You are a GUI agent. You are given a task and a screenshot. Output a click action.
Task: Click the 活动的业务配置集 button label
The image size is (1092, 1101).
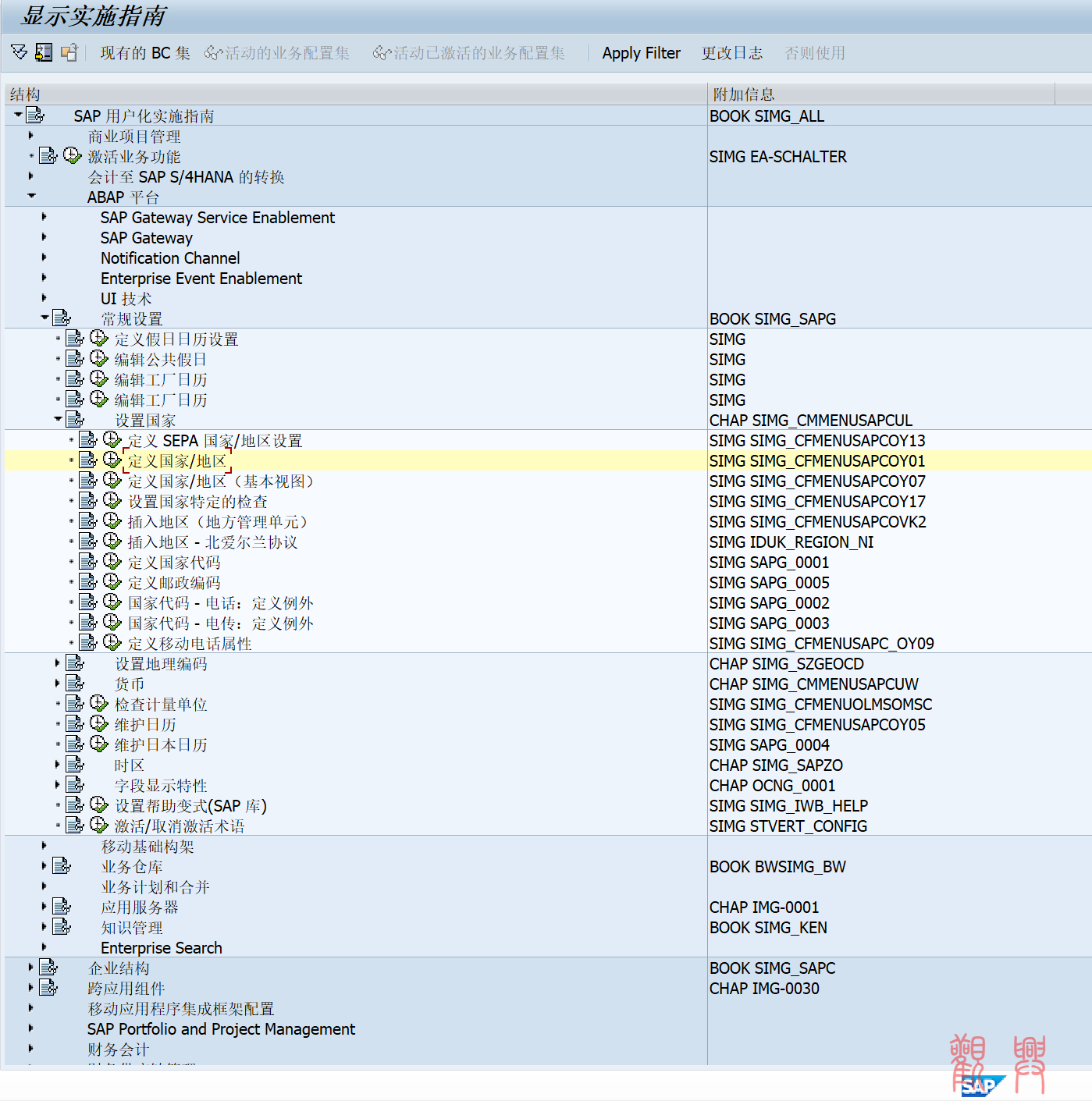click(287, 53)
